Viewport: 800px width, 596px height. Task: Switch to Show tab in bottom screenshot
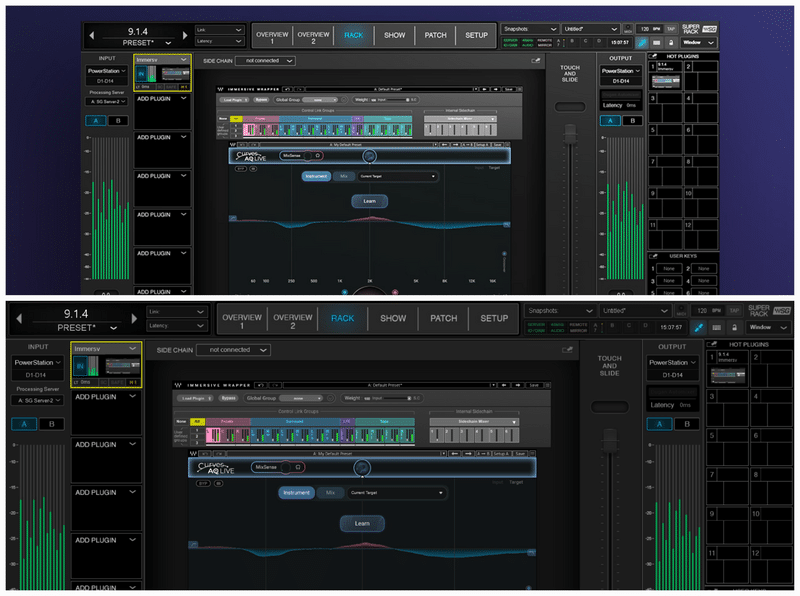[393, 318]
